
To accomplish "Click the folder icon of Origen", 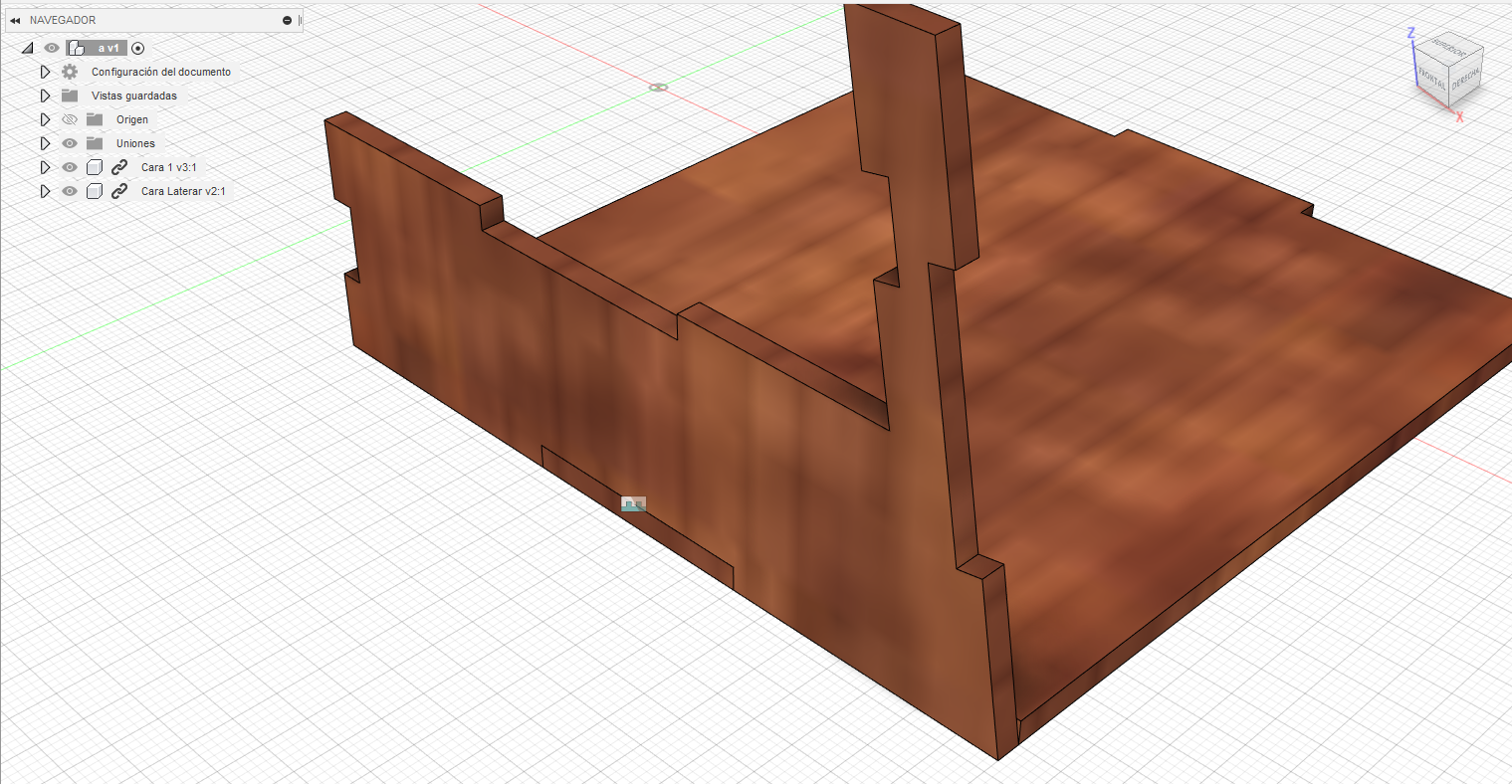I will (x=95, y=119).
